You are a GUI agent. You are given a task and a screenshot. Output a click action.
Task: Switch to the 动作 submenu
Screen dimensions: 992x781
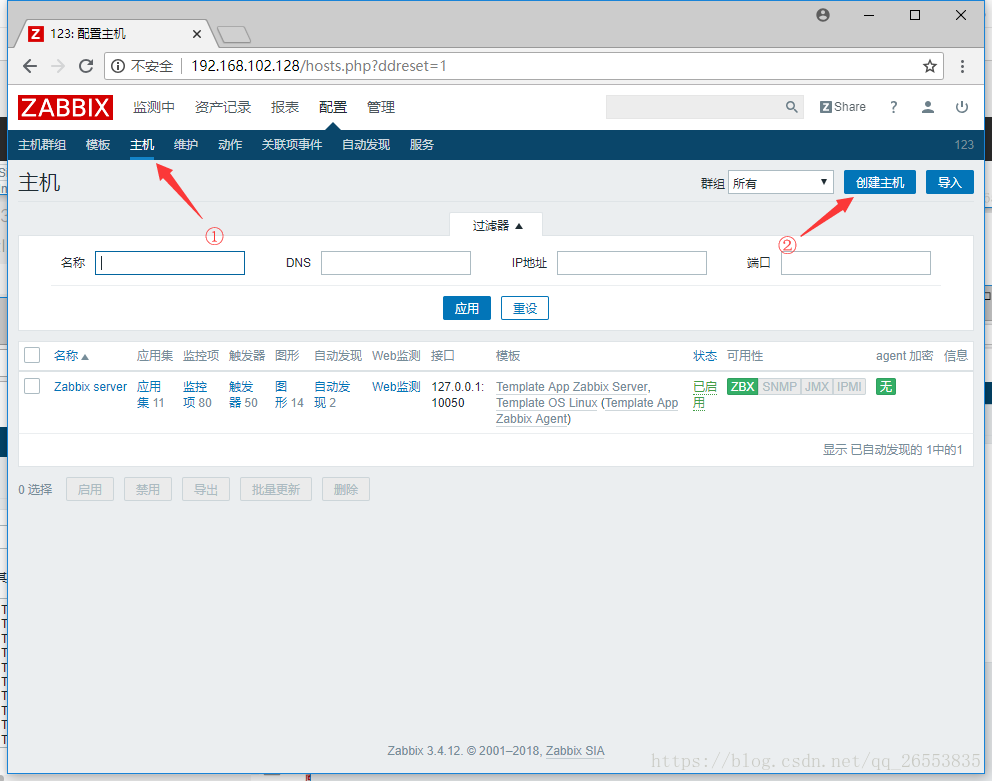(230, 145)
